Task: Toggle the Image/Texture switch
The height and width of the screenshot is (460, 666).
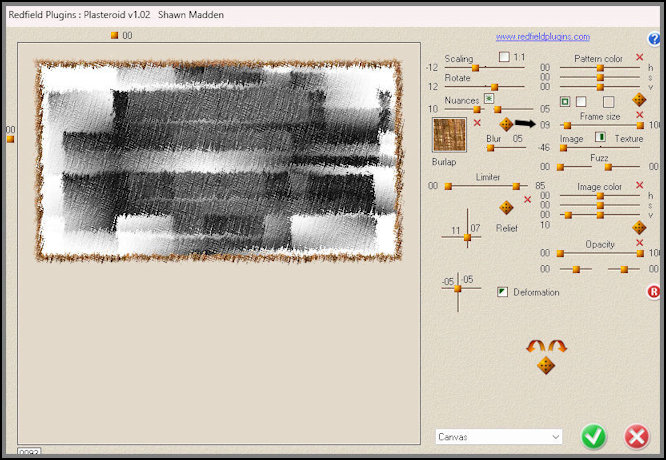Action: pyautogui.click(x=600, y=137)
